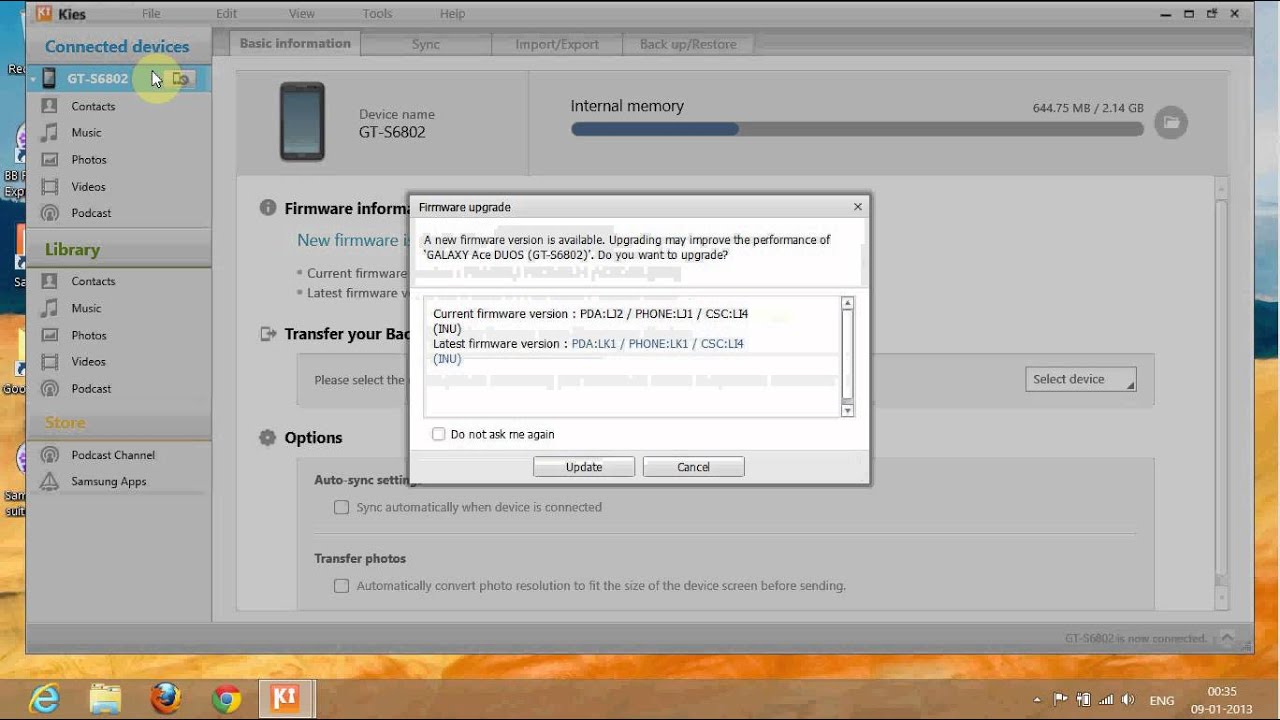Viewport: 1280px width, 720px height.
Task: Click the Kies logo in the title bar
Action: (x=44, y=14)
